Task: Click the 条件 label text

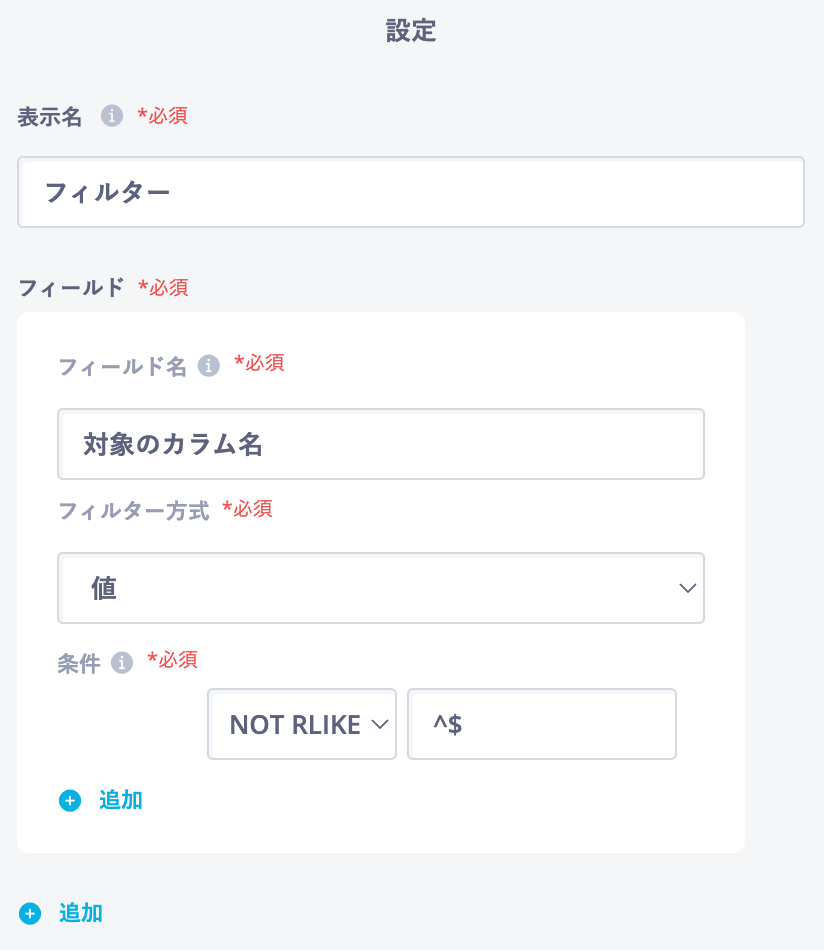Action: click(x=79, y=663)
